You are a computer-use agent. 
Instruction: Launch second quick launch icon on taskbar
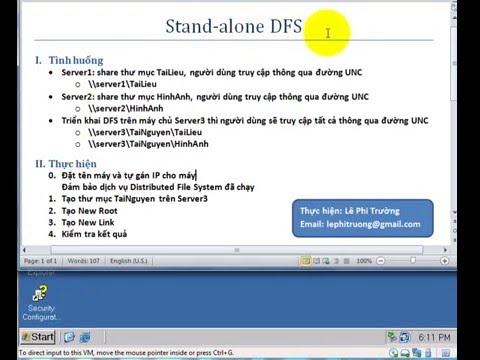(x=85, y=337)
